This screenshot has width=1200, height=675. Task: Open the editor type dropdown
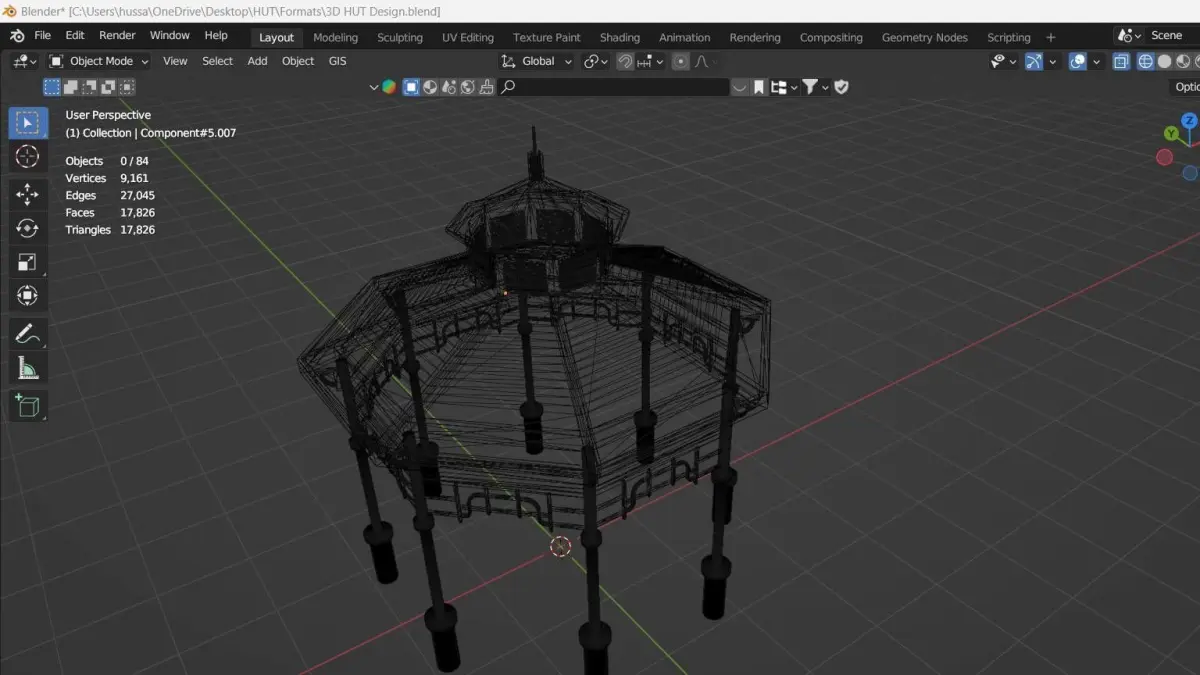click(x=24, y=61)
